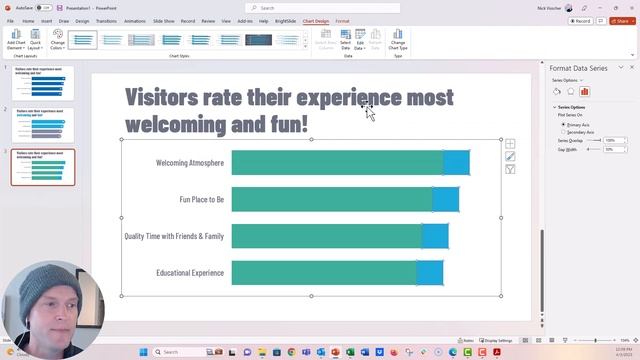Open the chart Format tab

(x=342, y=21)
